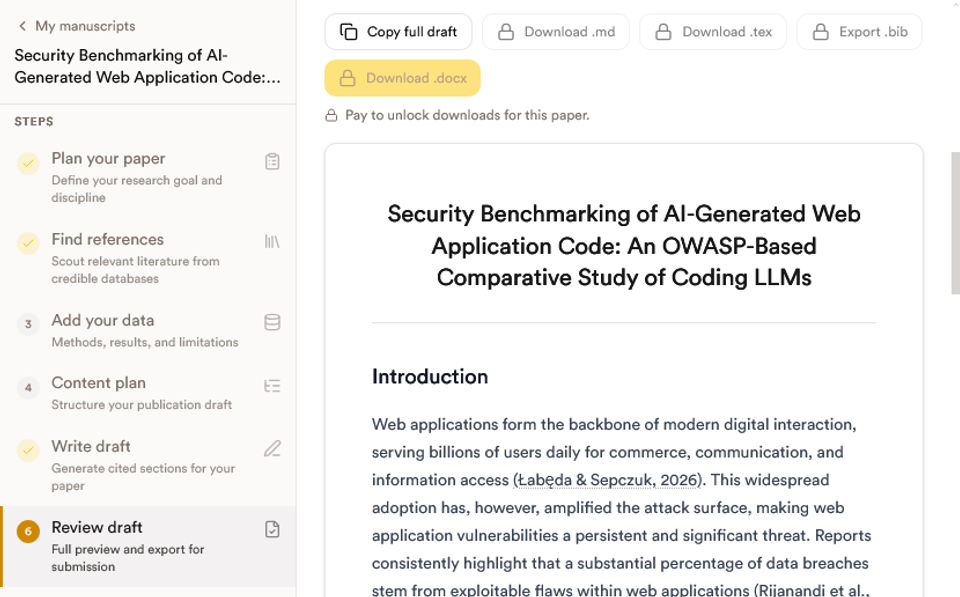Click the Introduction heading
Screen dimensions: 960x597
pyautogui.click(x=430, y=377)
